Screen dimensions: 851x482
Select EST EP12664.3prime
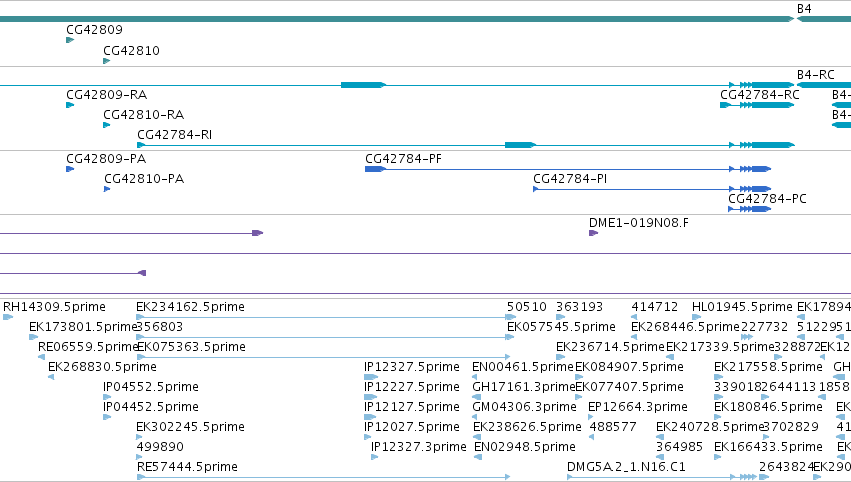638,408
